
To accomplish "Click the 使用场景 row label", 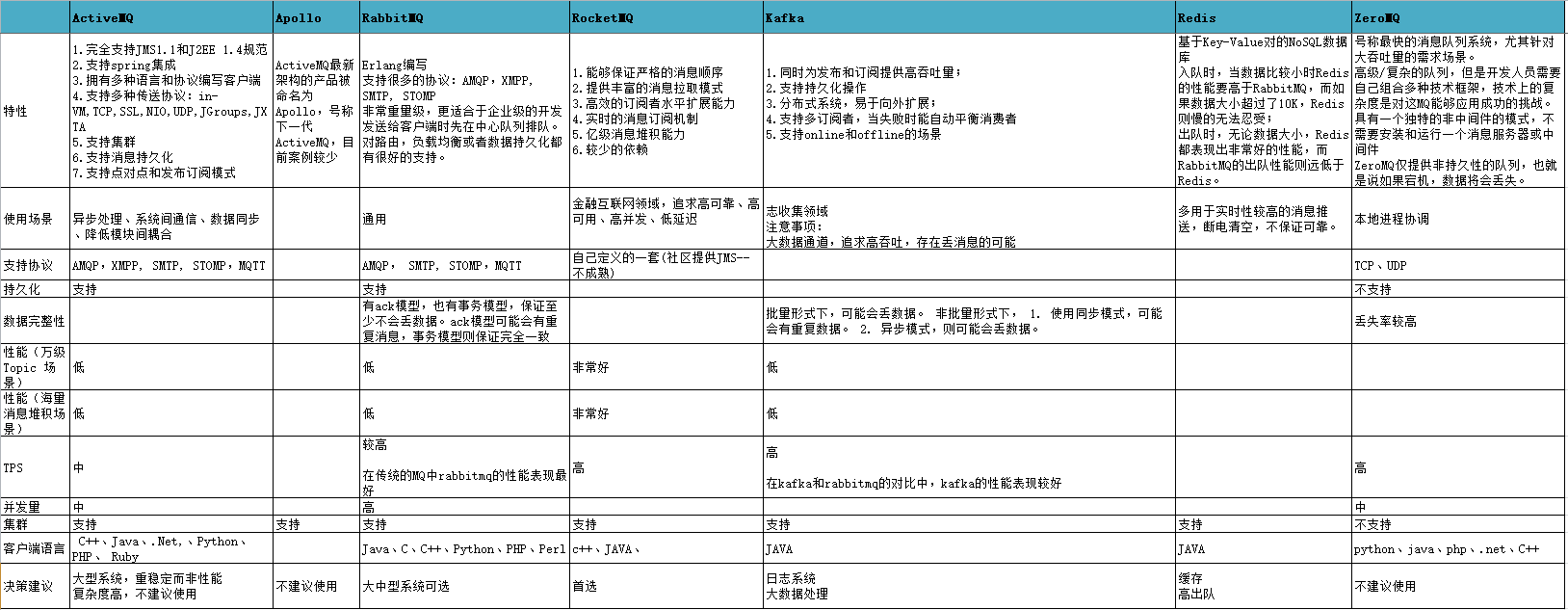I will tap(36, 219).
